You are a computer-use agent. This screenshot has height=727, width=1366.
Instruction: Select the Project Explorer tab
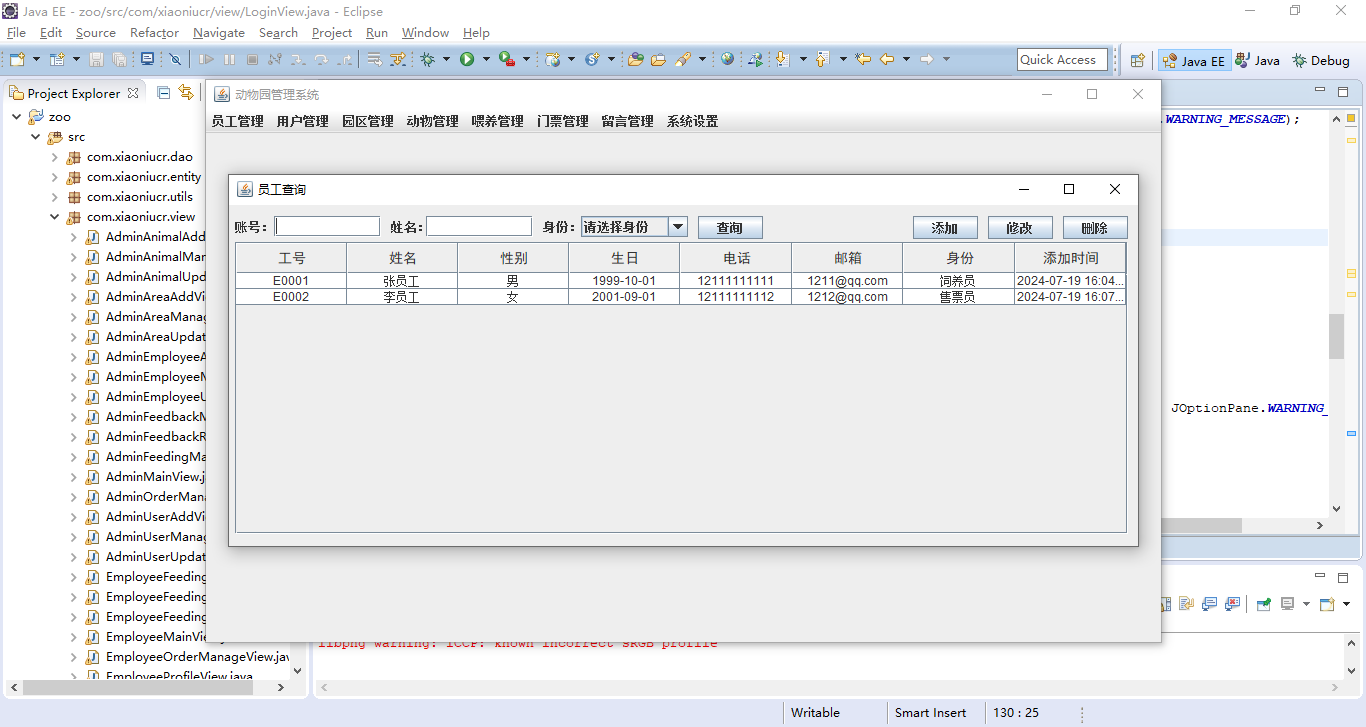point(74,93)
